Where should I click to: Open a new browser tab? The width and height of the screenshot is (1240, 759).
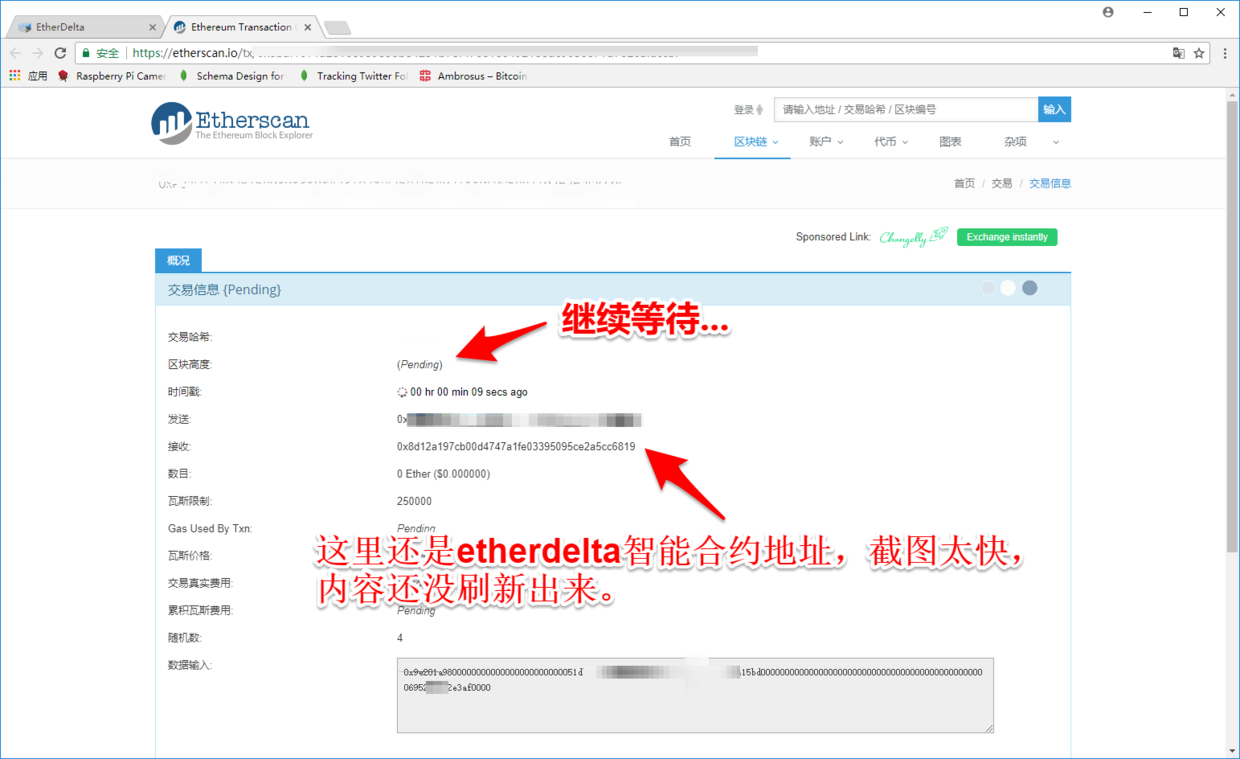338,28
